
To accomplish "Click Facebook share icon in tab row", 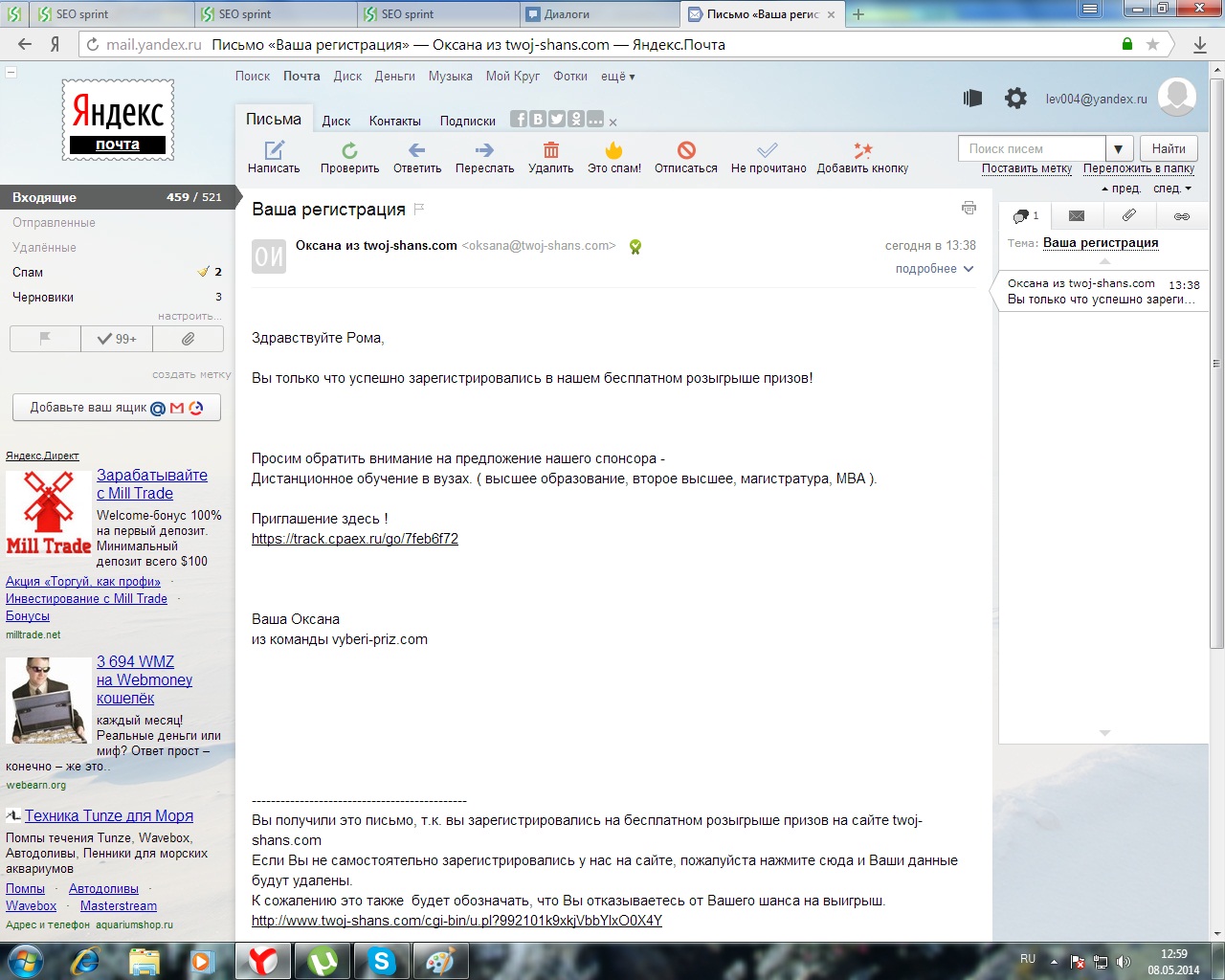I will (519, 119).
